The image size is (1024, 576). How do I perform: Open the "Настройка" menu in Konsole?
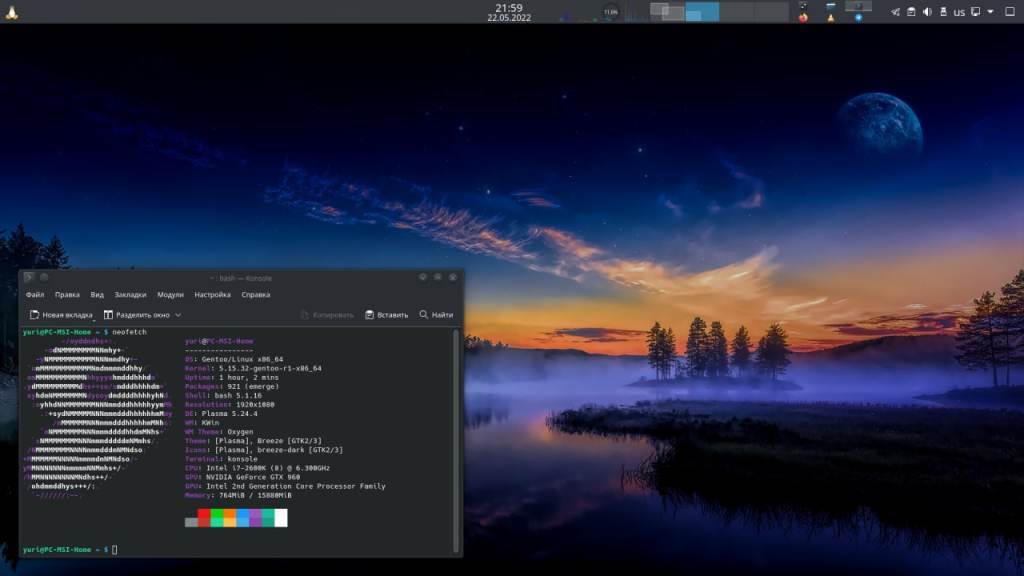212,295
